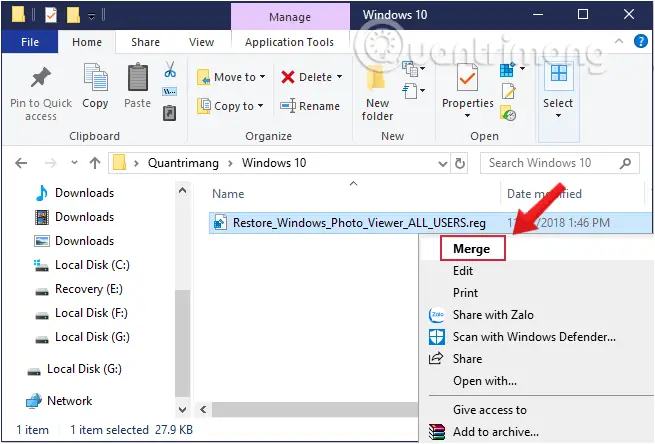Choose Share with Zalo

[493, 315]
